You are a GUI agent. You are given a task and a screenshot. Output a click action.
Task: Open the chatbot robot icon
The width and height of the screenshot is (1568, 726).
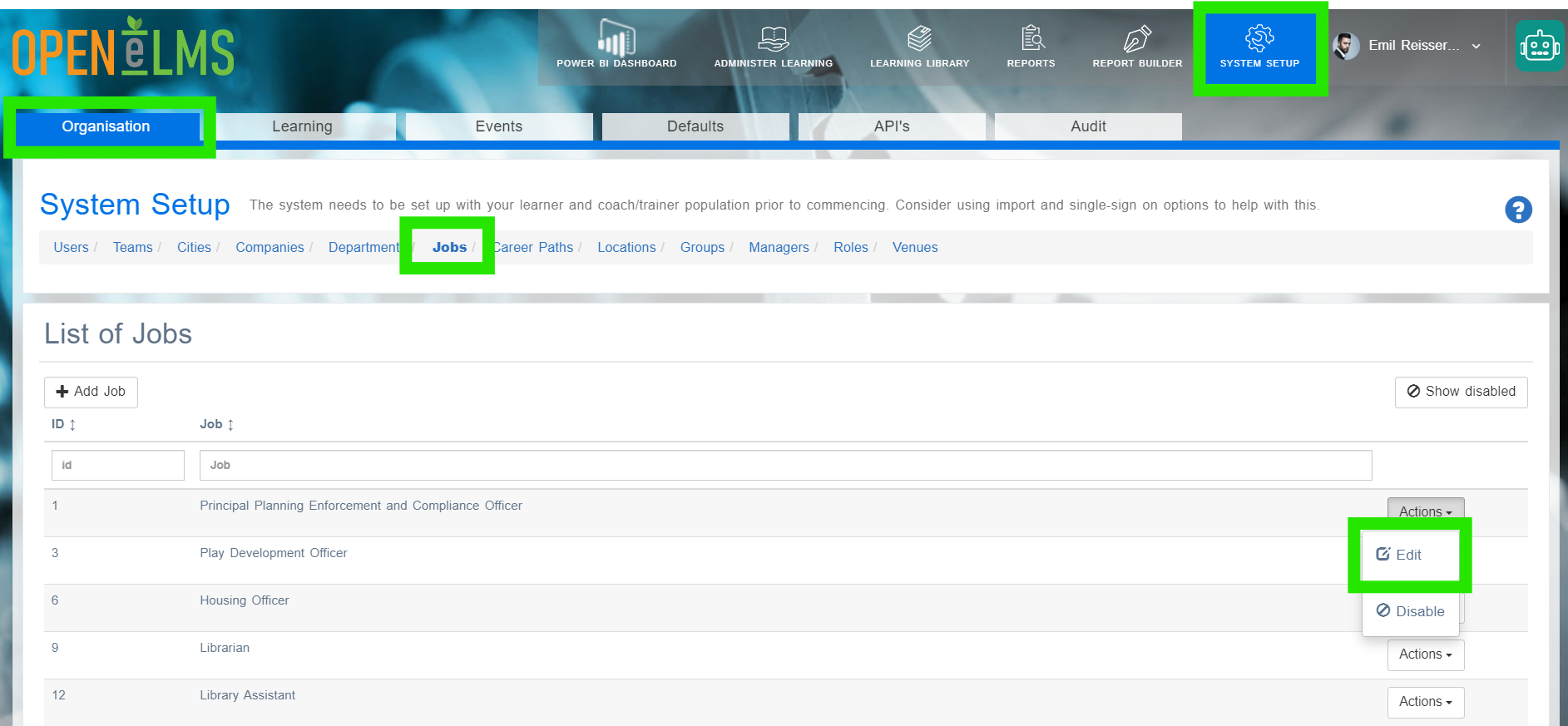pyautogui.click(x=1540, y=46)
